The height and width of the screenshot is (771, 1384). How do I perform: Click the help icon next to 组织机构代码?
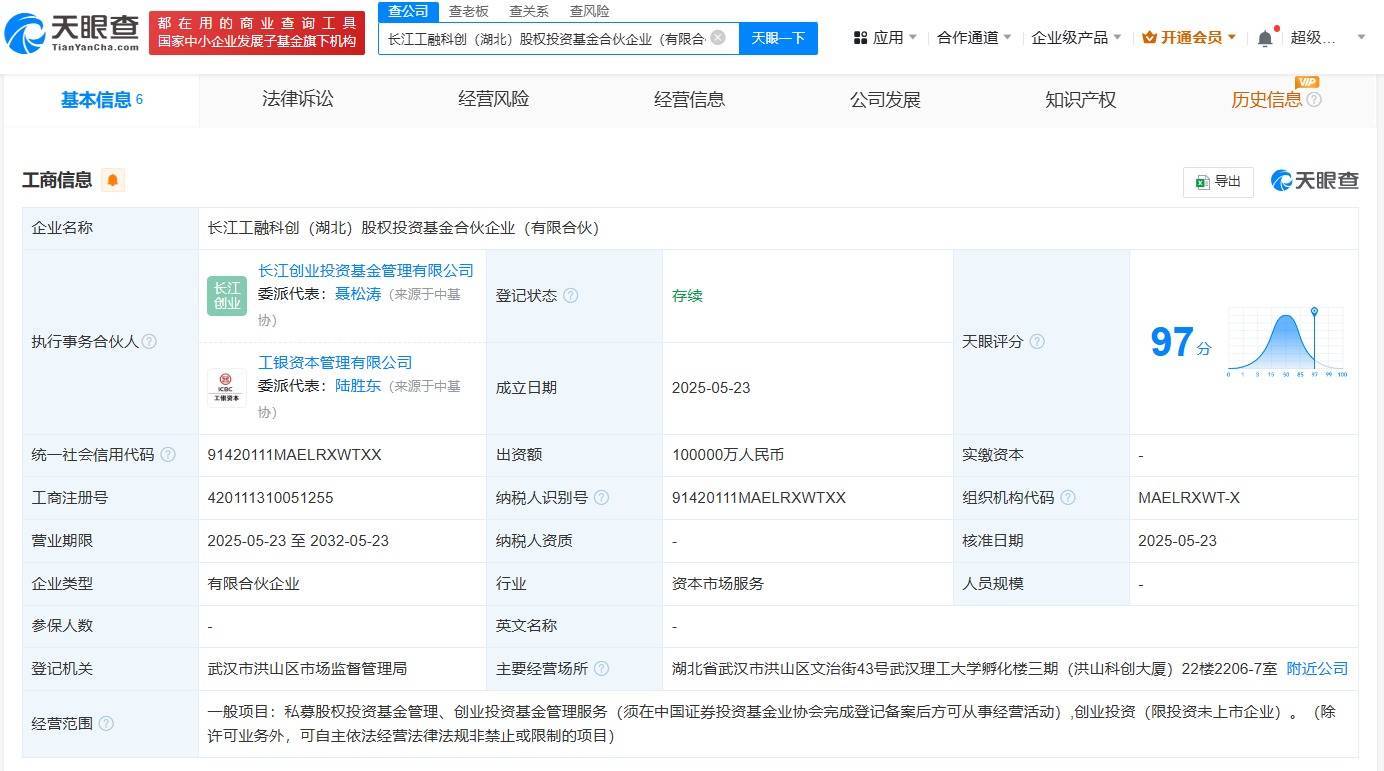pyautogui.click(x=1068, y=498)
